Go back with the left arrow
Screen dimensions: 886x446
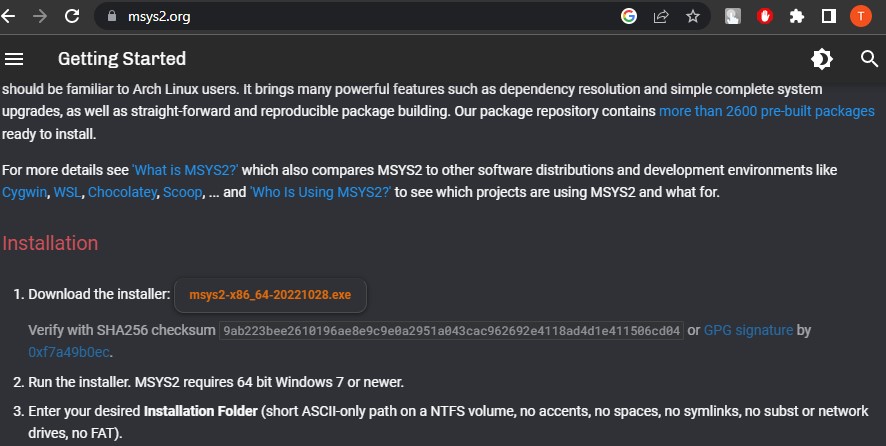pos(8,16)
